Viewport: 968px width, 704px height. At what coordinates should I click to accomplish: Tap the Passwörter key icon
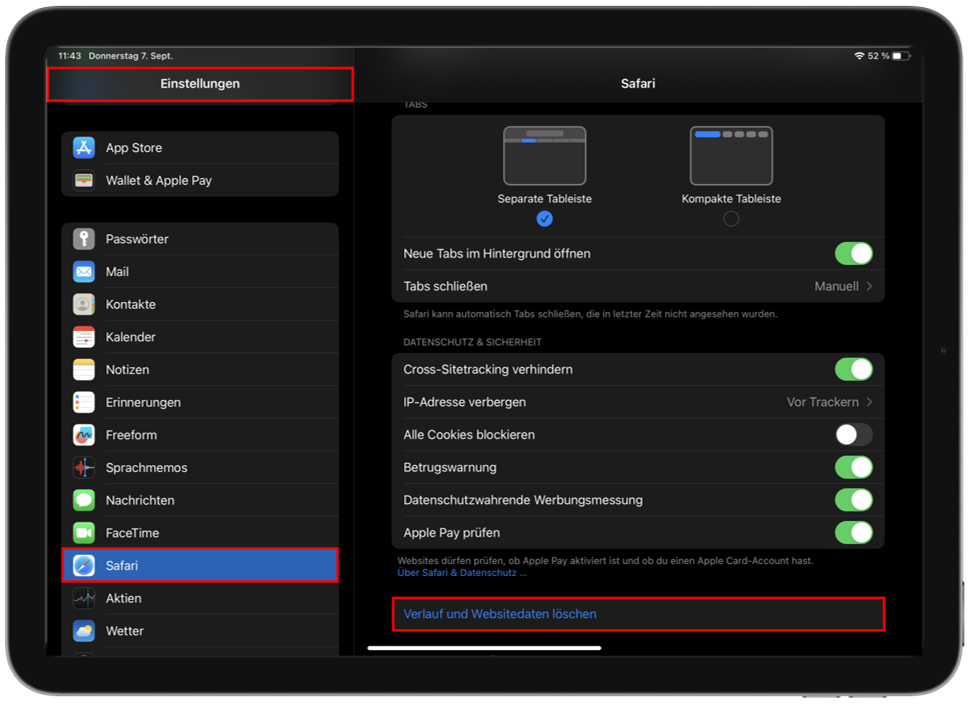(84, 239)
